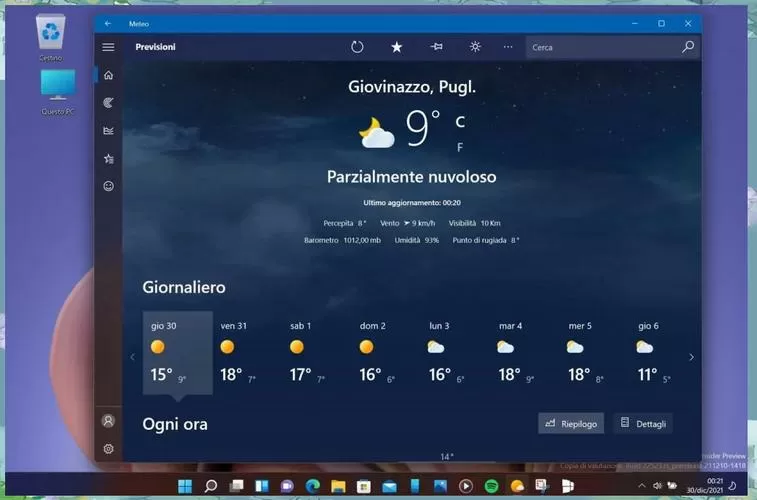The height and width of the screenshot is (500, 757).
Task: Open the volume tray icon
Action: click(x=657, y=486)
